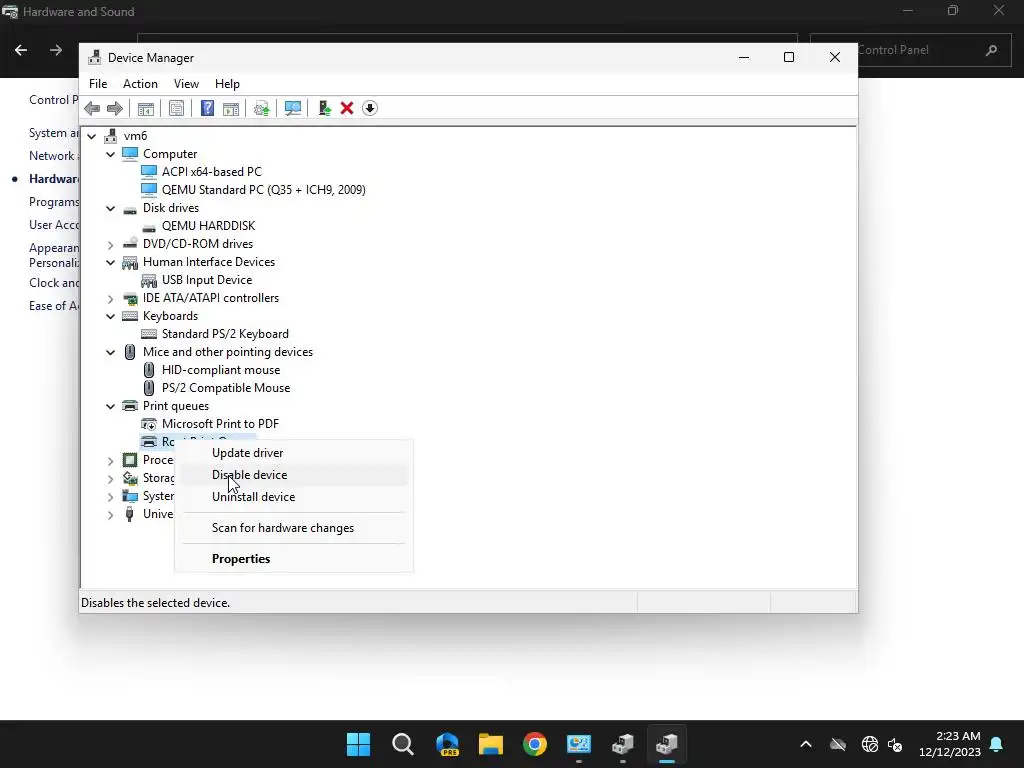Collapse the Computer category

click(x=110, y=154)
